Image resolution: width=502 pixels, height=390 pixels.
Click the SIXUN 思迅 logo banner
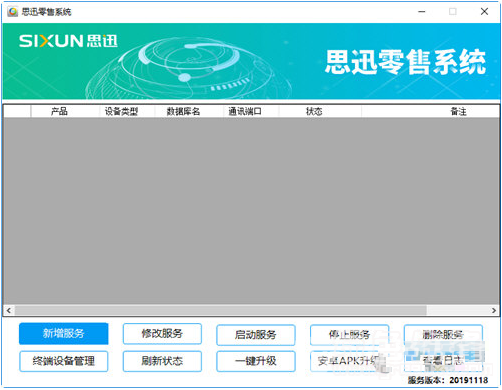click(68, 41)
